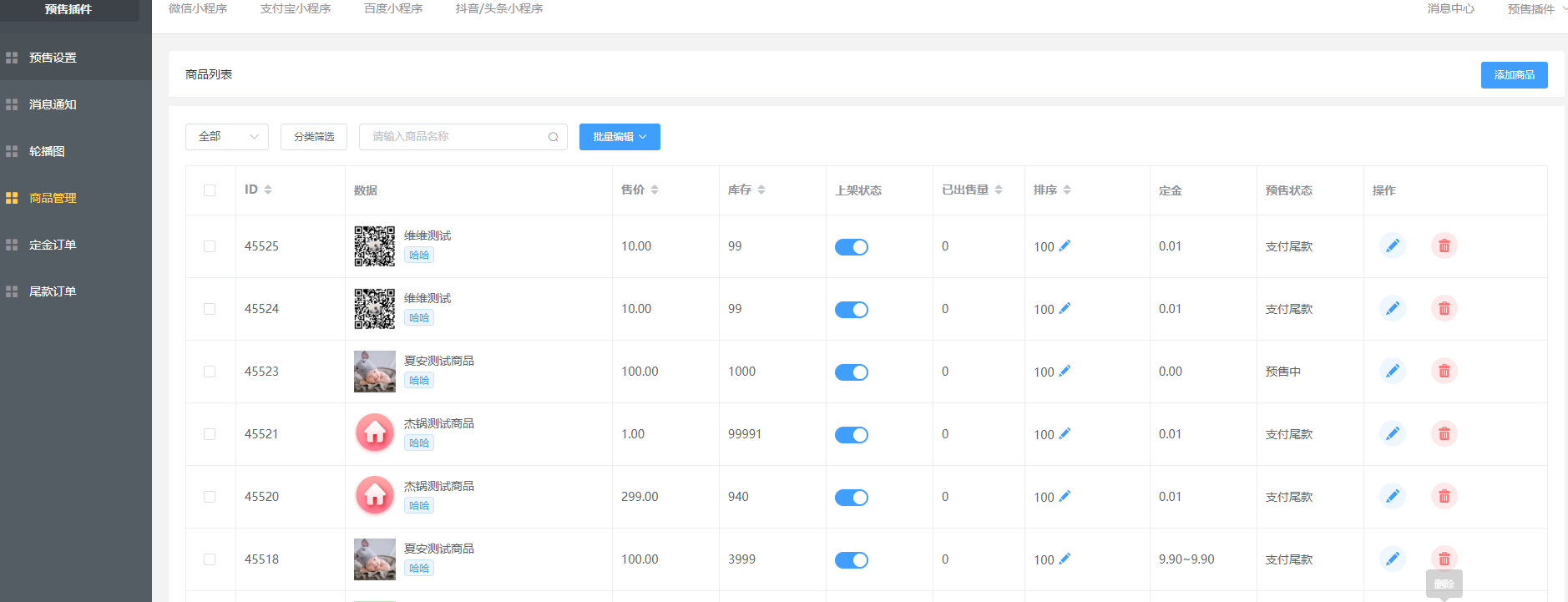The image size is (1568, 602).
Task: Click the 添加商品 button
Action: pyautogui.click(x=1514, y=75)
